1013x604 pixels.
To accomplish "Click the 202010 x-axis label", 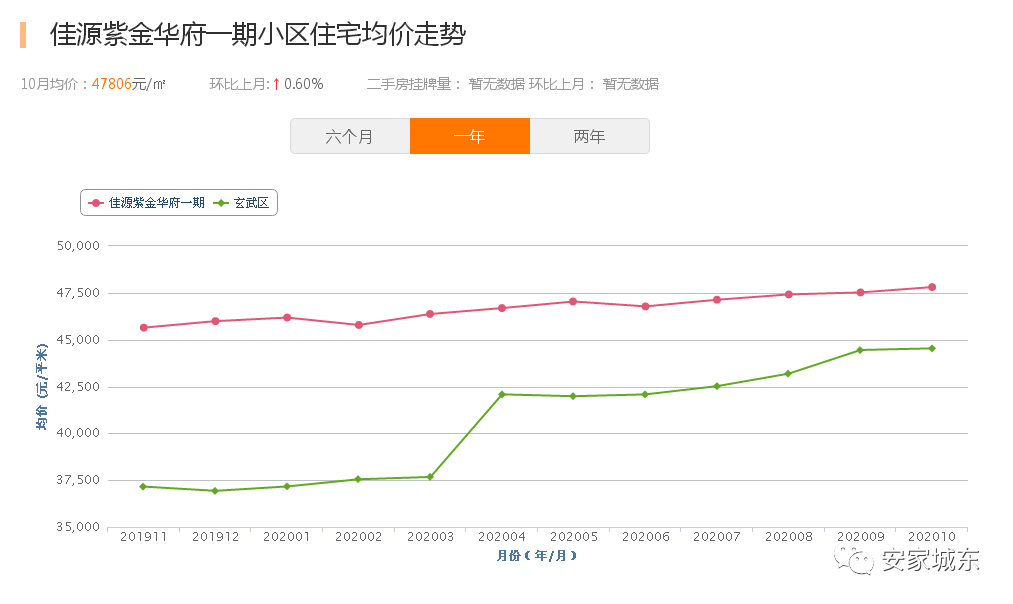I will pos(932,537).
